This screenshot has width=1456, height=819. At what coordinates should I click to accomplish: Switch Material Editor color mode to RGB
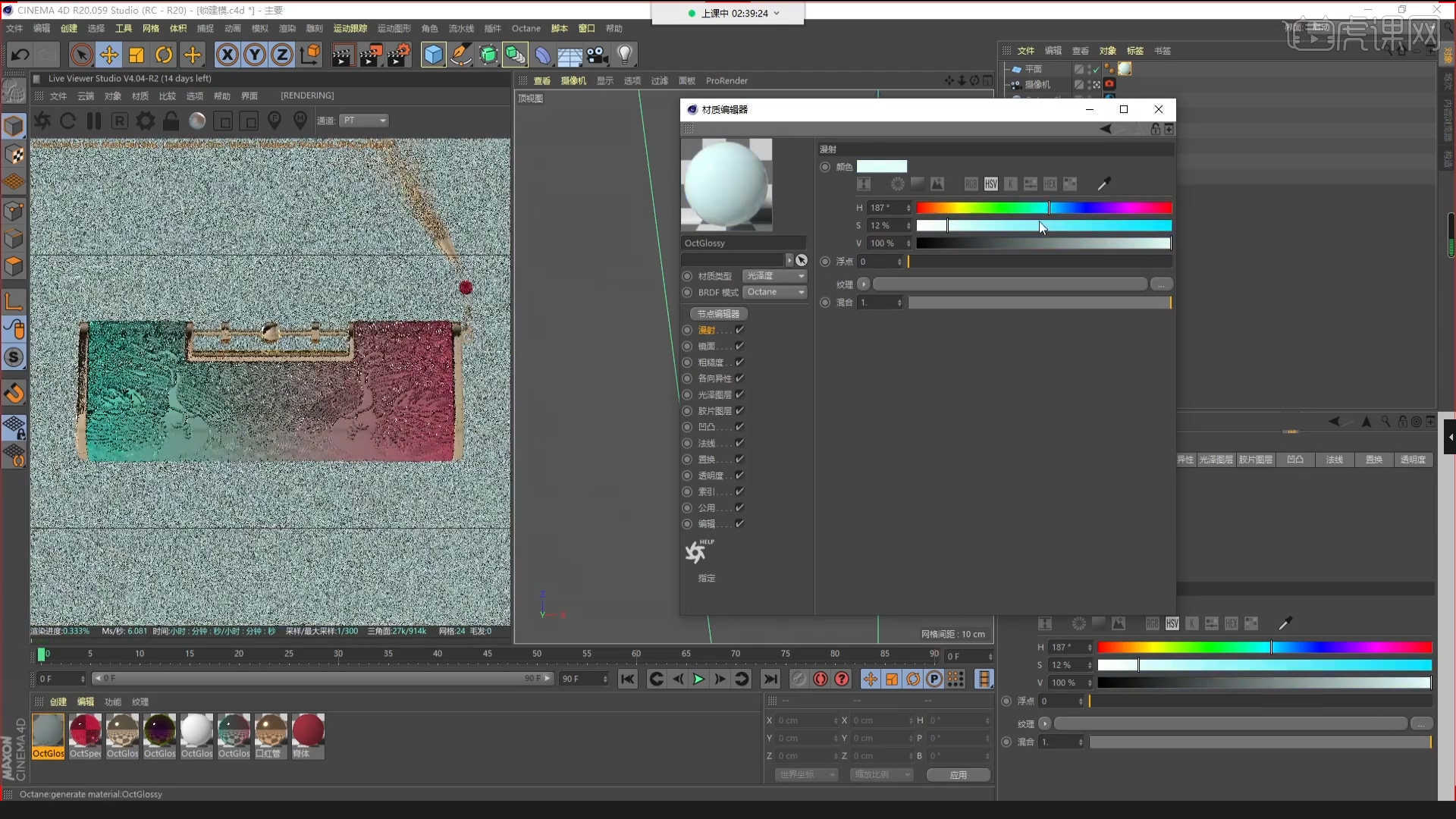click(971, 184)
